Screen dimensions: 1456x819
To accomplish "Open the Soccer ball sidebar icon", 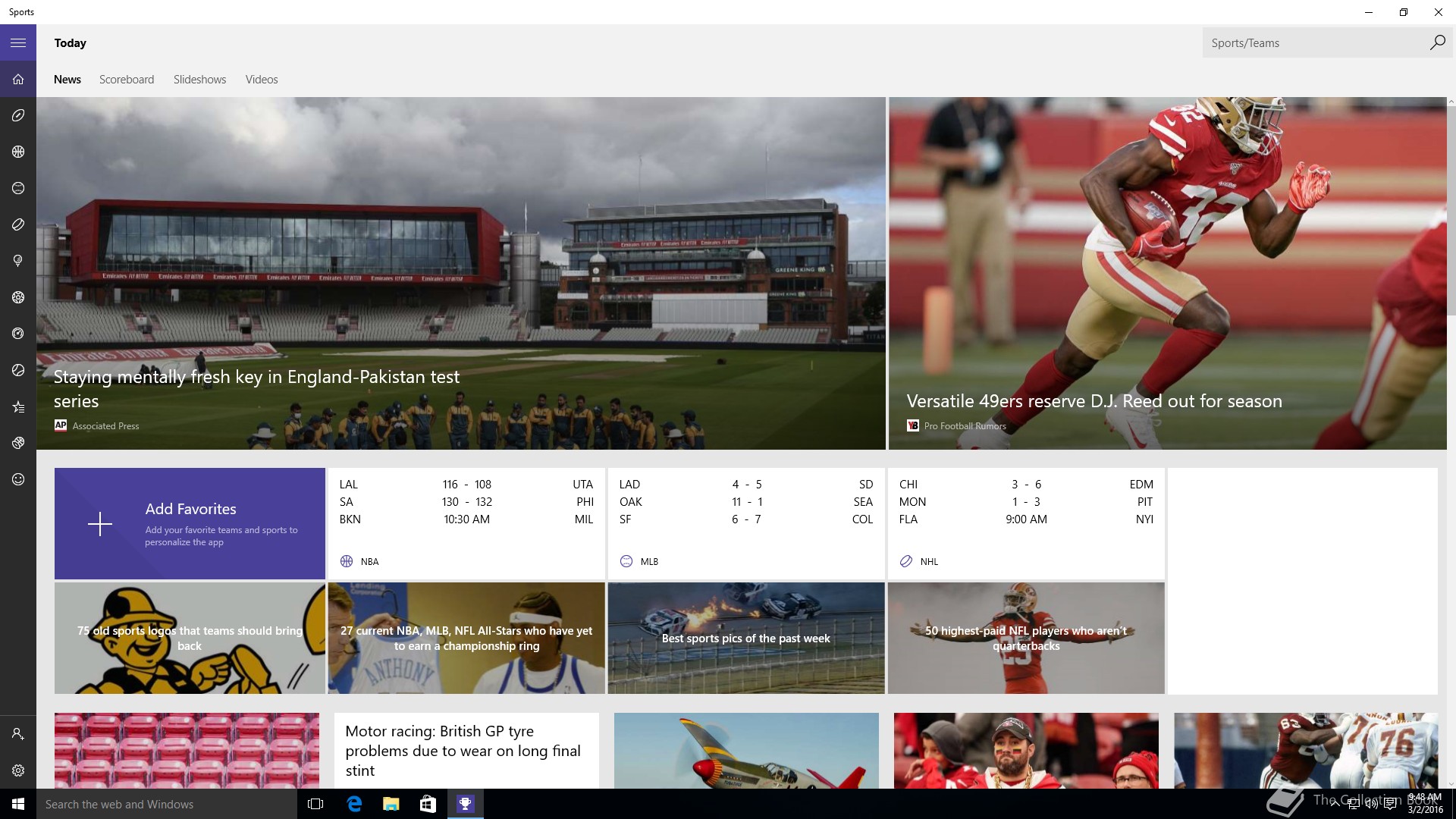I will (x=18, y=297).
